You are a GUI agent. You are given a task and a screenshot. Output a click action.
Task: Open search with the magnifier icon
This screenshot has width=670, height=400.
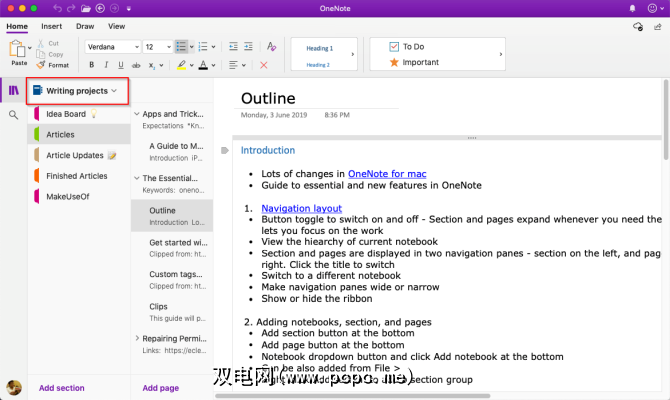14,115
